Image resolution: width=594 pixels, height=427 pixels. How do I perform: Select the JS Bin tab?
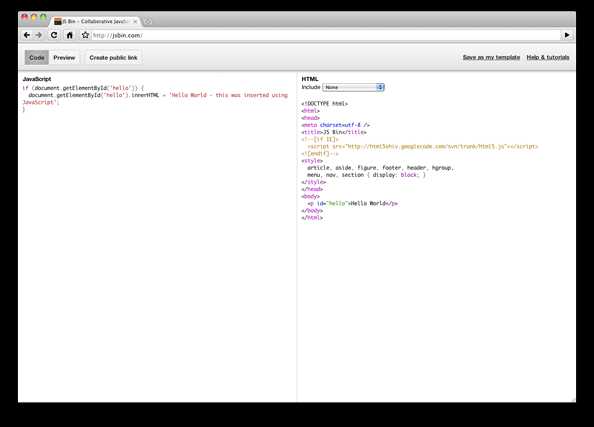[95, 22]
